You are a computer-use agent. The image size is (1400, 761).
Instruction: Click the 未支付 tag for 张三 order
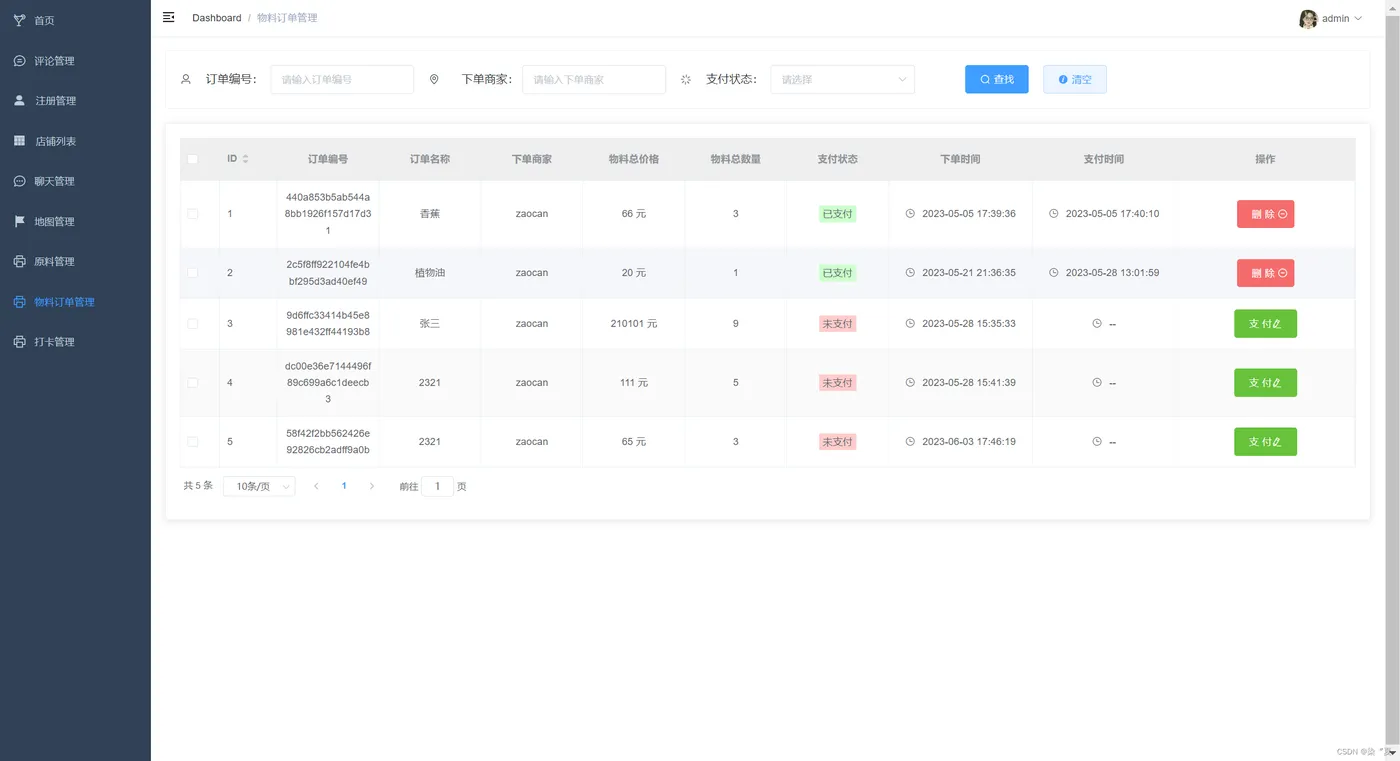(837, 324)
